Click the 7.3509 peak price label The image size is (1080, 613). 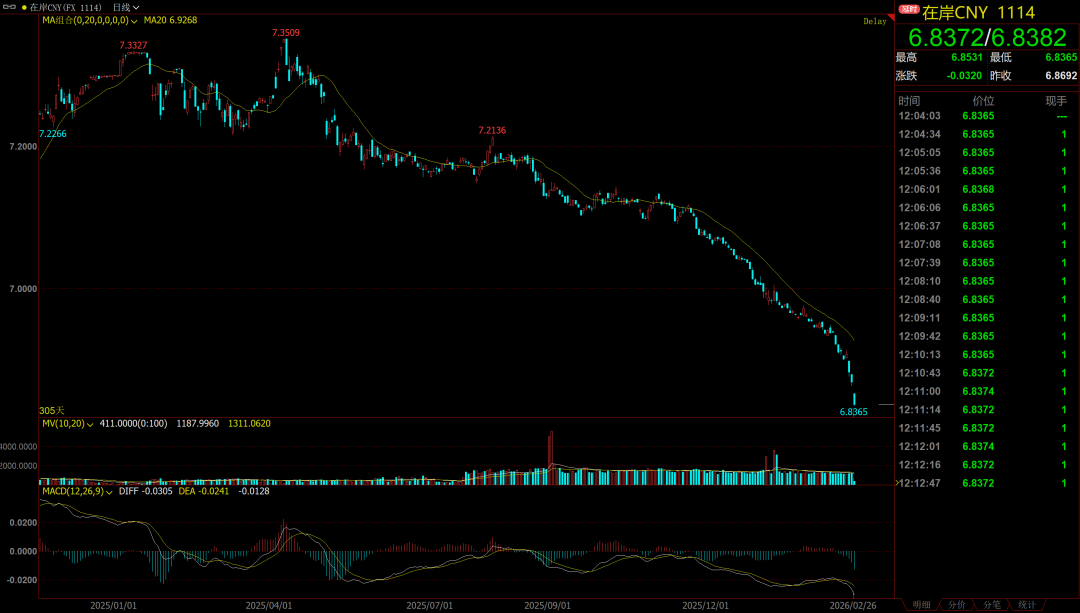(285, 33)
